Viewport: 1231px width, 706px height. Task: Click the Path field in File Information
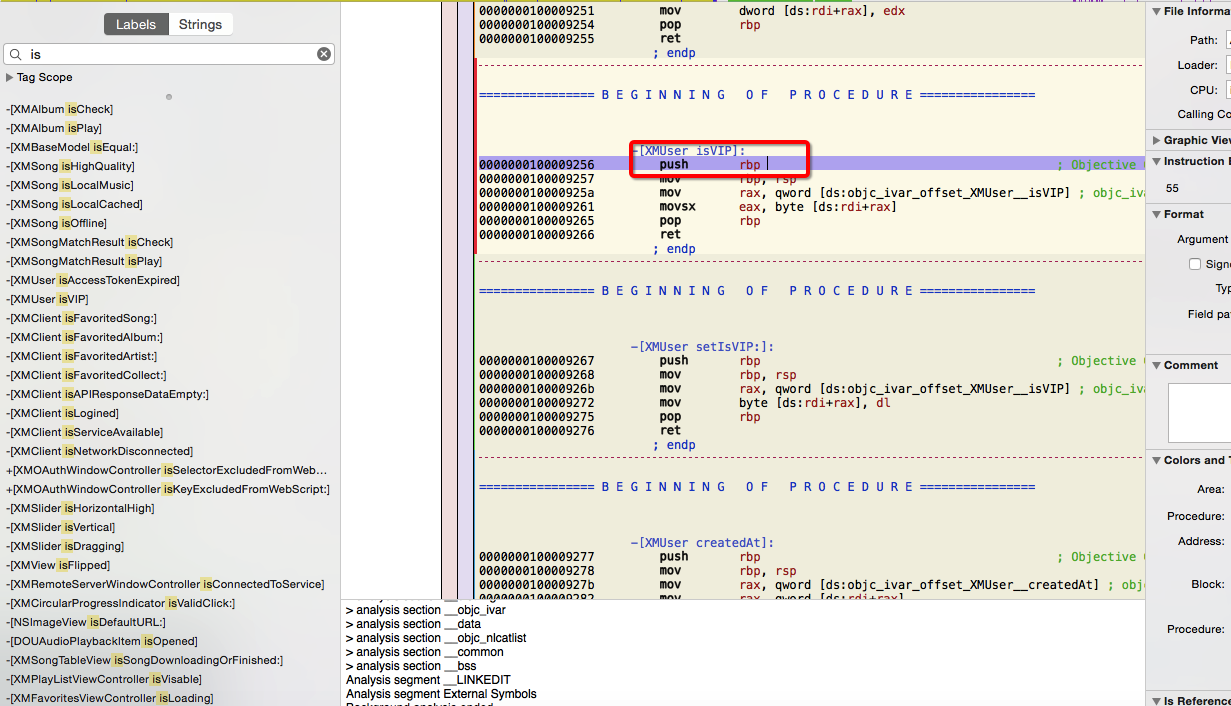point(1228,40)
